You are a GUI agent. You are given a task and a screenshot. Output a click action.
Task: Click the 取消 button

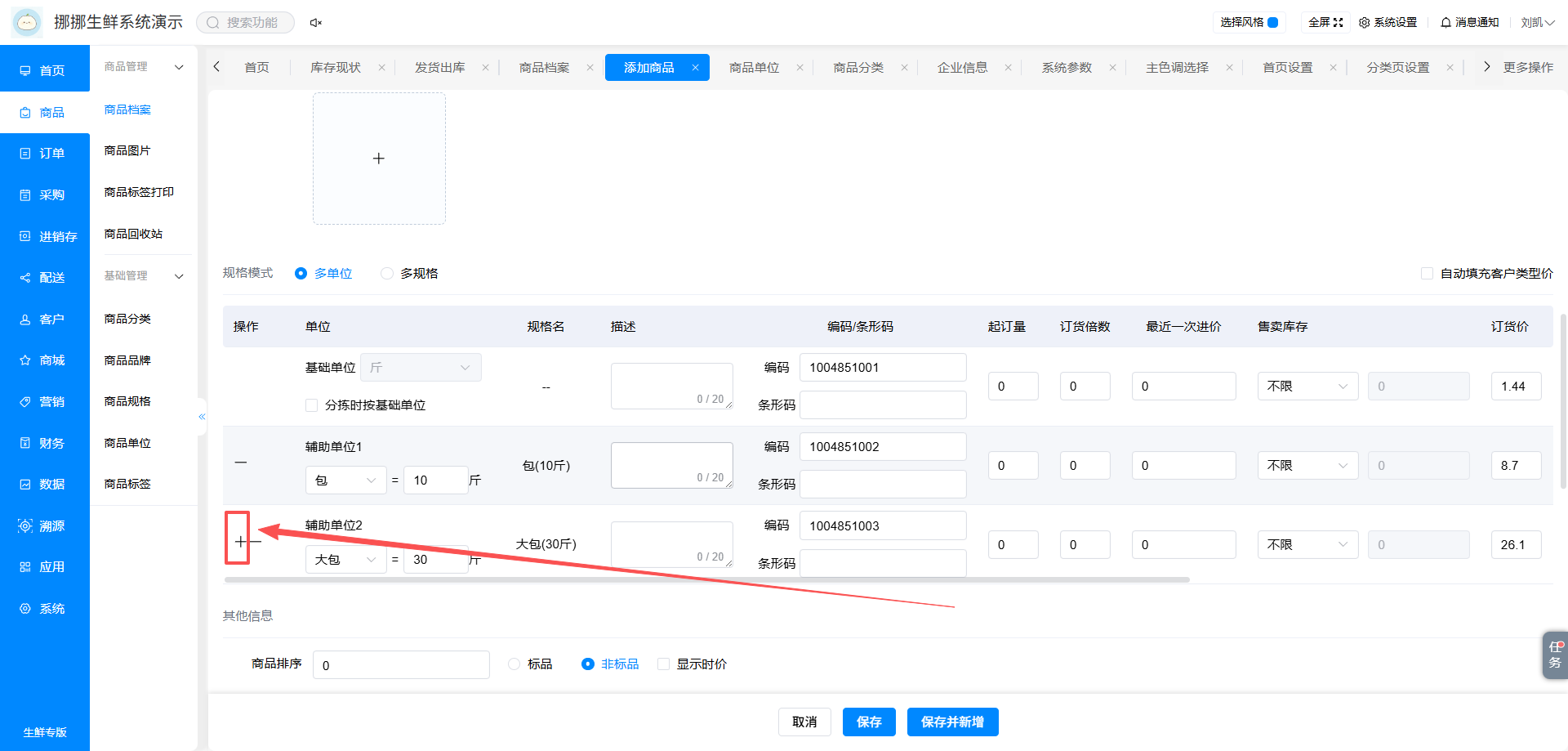click(x=804, y=722)
